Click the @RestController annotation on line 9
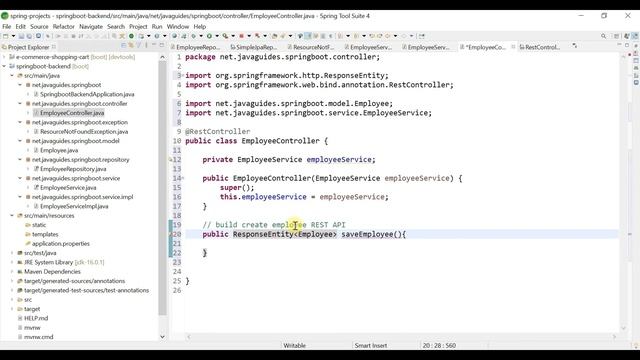The width and height of the screenshot is (640, 360). [x=218, y=131]
